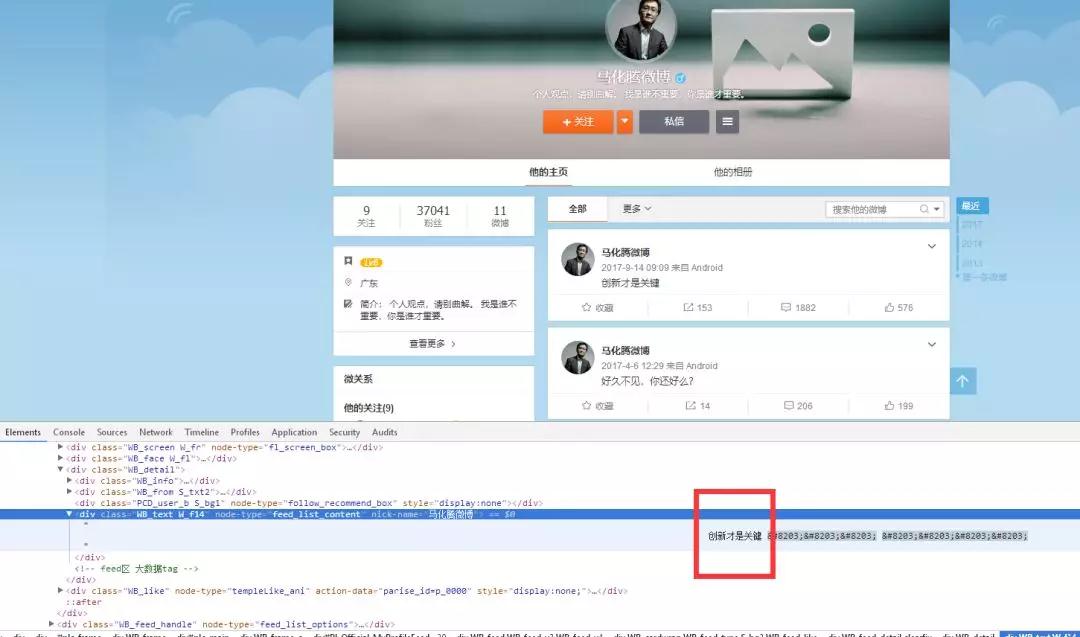The image size is (1080, 637).
Task: Click 马化腾微博 name on 2017-4-6 post
Action: pyautogui.click(x=625, y=351)
